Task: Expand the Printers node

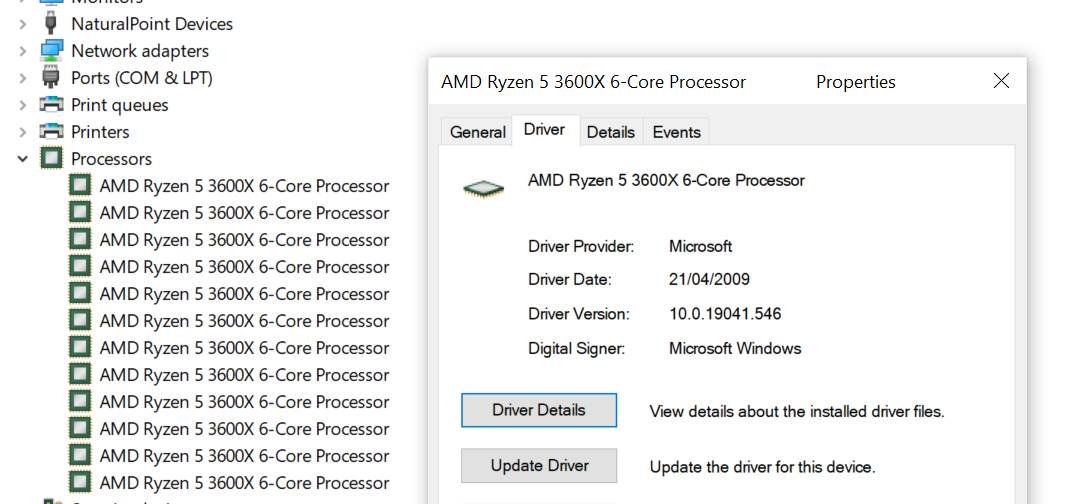Action: (23, 132)
